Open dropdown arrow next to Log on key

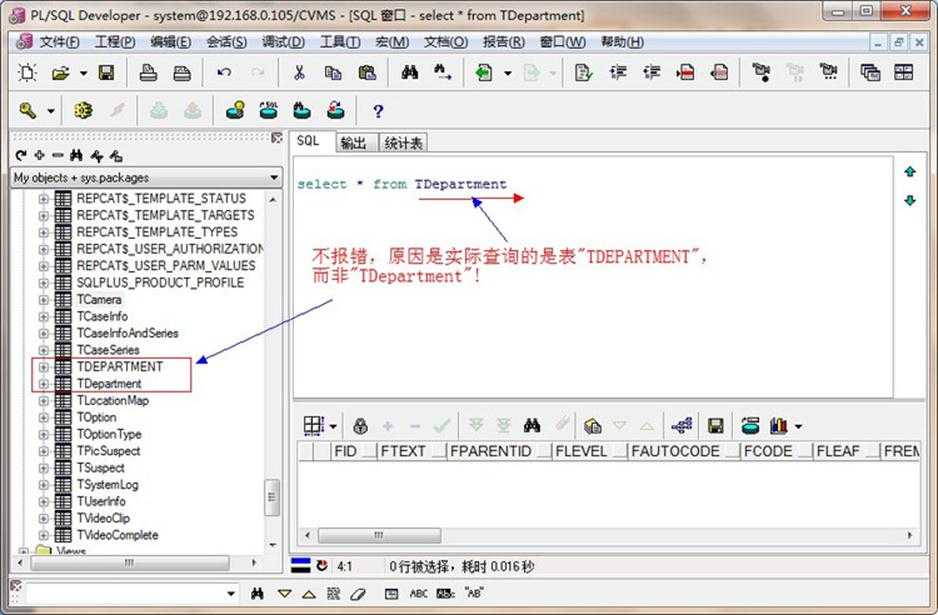[51, 111]
